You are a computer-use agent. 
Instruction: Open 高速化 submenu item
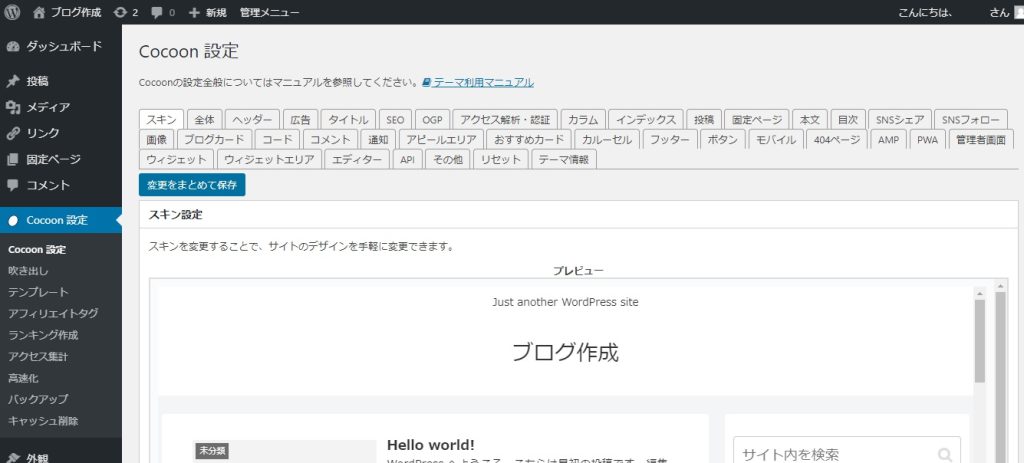(x=23, y=378)
